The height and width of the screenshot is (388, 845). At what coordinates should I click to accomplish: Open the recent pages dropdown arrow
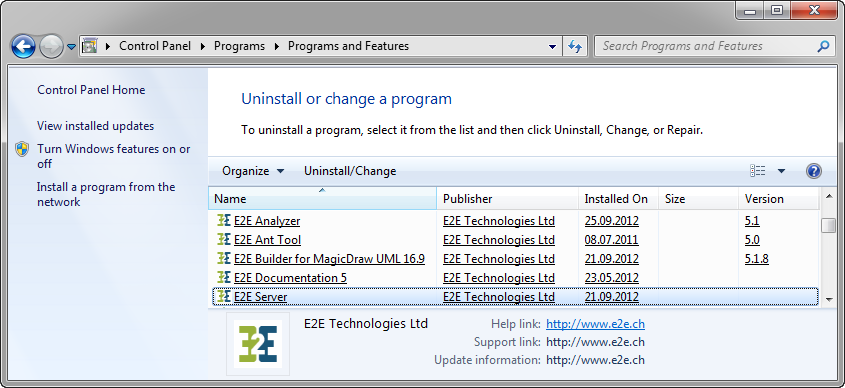tap(71, 47)
